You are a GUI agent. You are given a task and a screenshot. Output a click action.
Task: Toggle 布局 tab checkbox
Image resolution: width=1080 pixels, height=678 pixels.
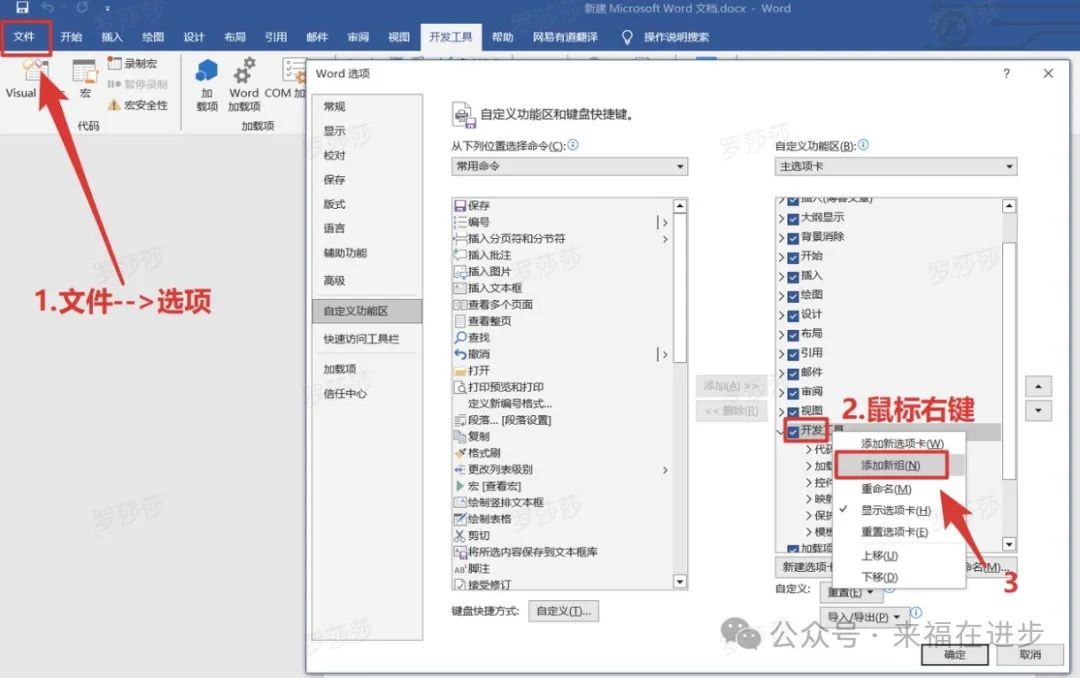pyautogui.click(x=793, y=334)
